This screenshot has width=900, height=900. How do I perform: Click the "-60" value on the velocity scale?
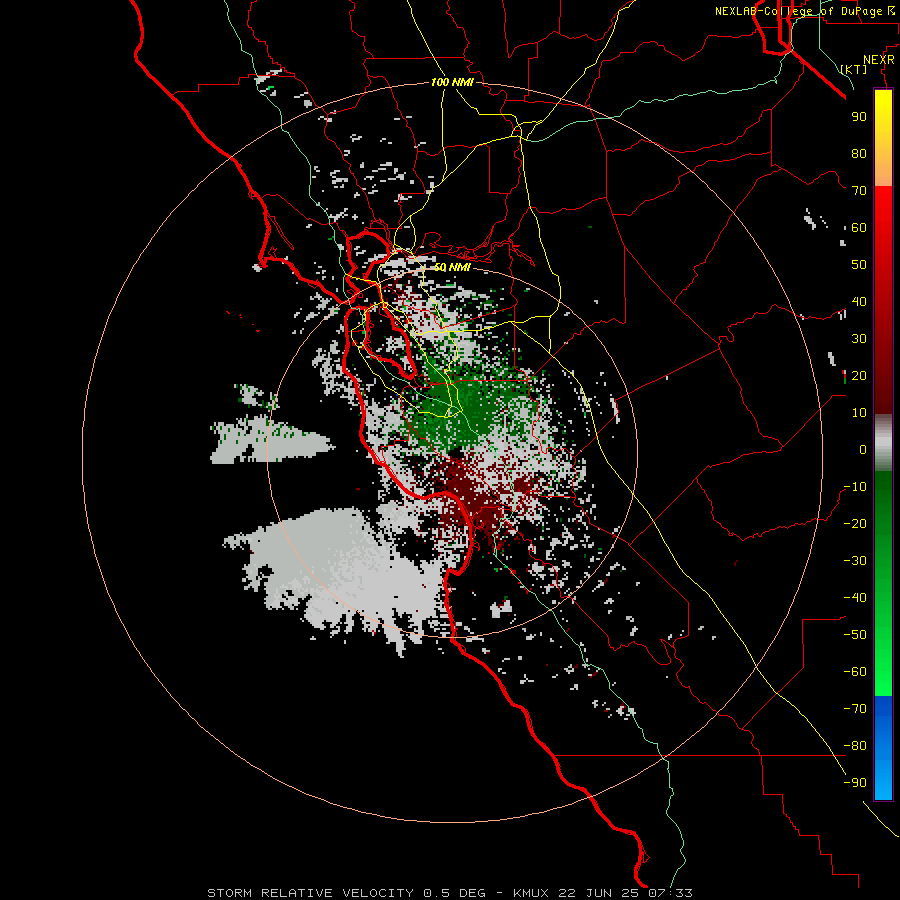(x=855, y=672)
